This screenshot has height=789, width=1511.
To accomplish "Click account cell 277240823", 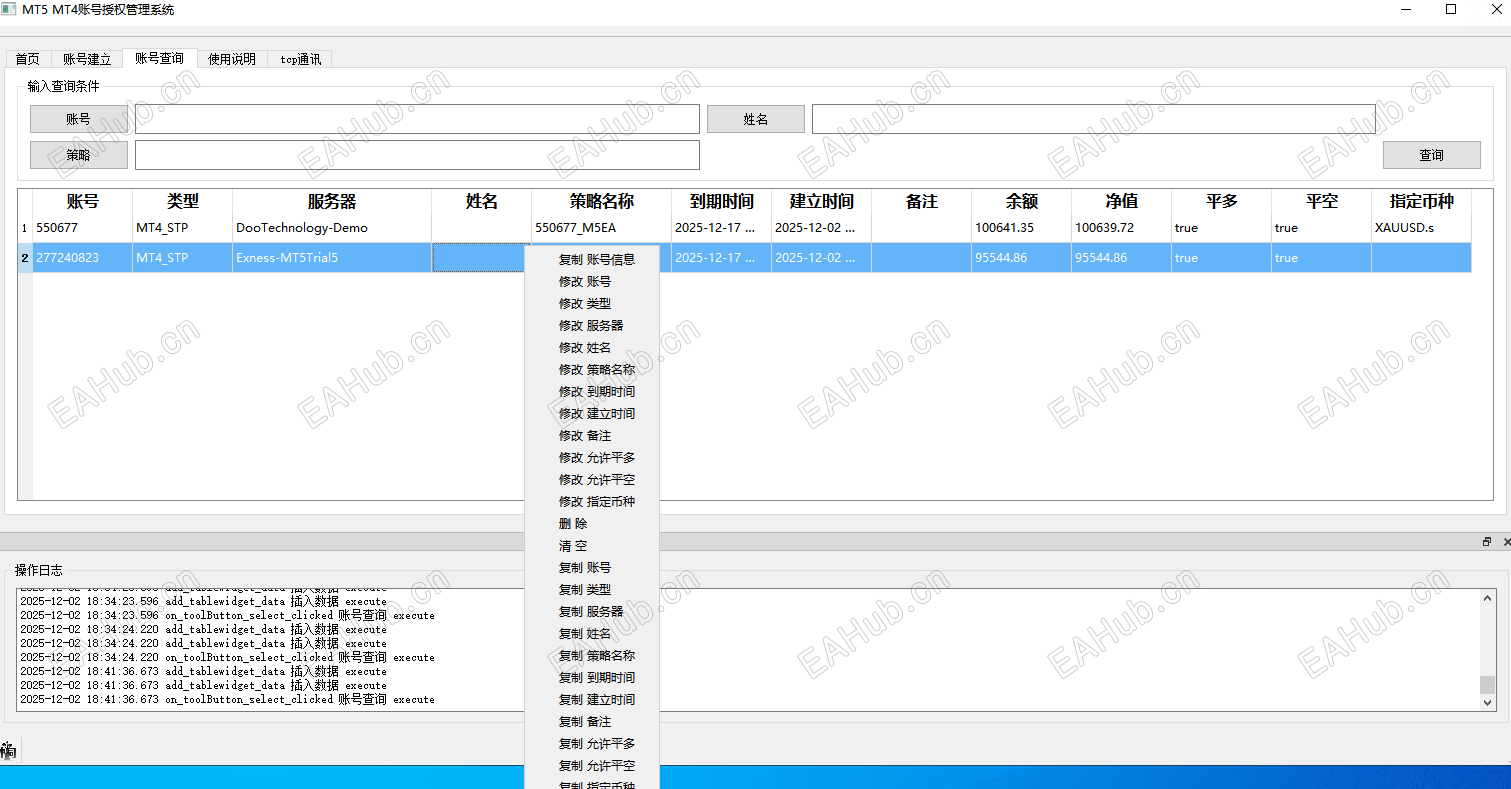I will [x=82, y=258].
